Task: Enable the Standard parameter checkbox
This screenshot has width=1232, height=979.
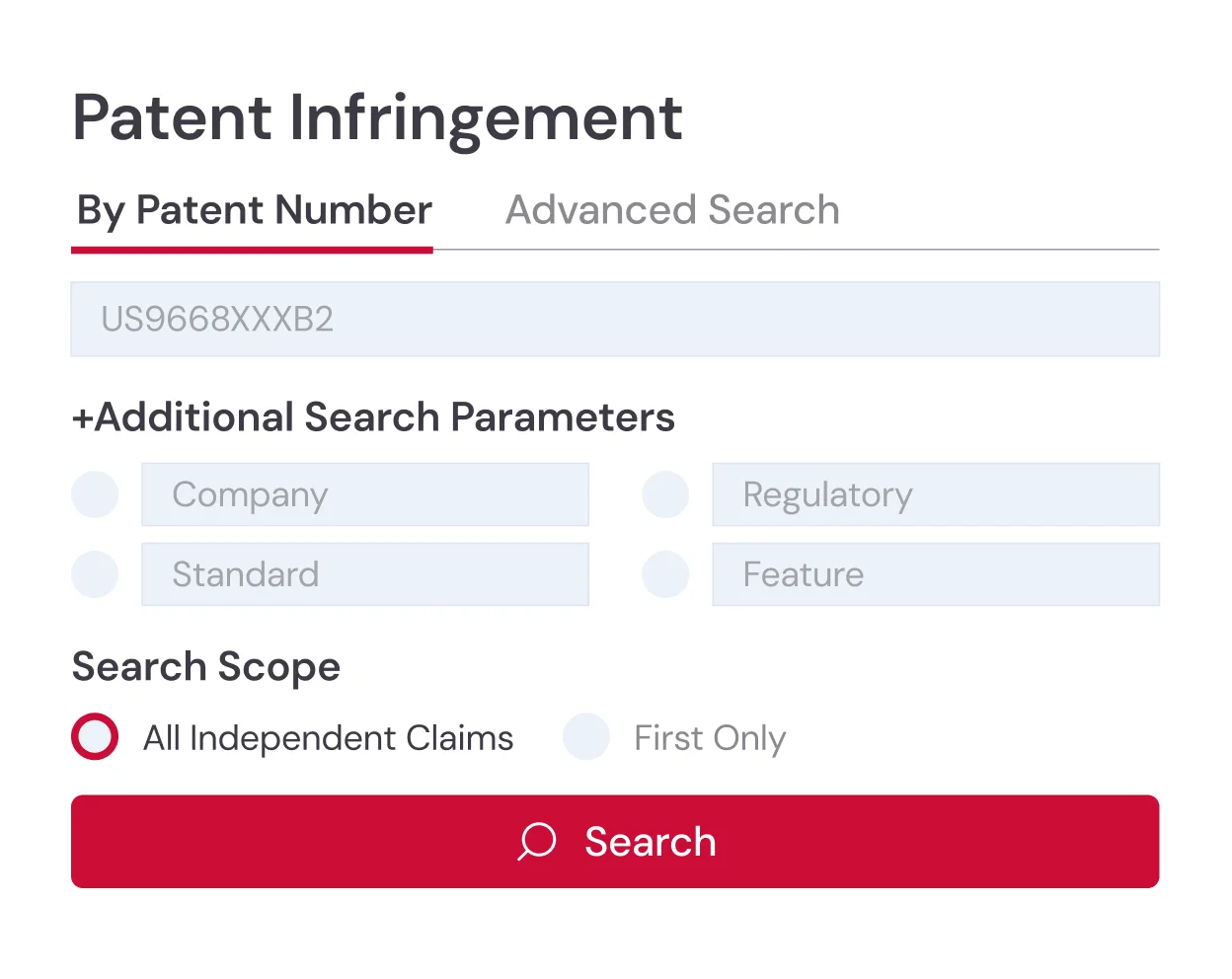Action: pyautogui.click(x=94, y=573)
